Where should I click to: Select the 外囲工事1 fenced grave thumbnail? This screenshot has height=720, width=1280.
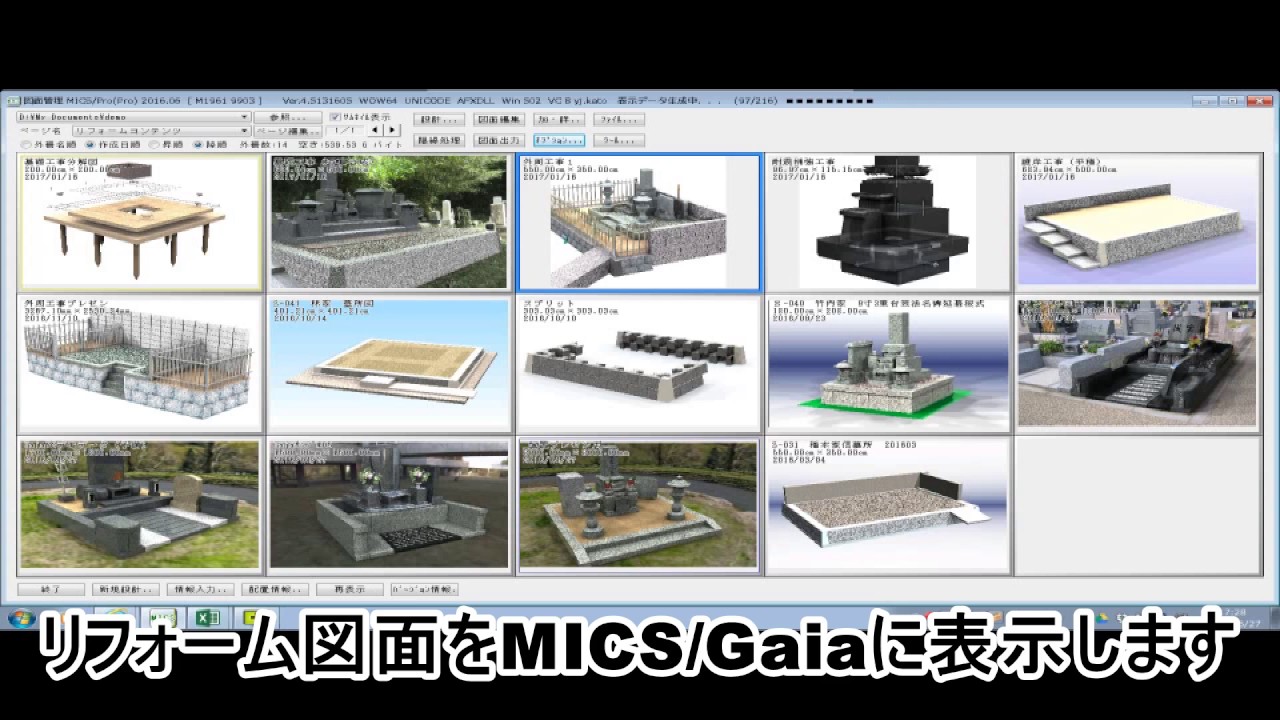[x=639, y=222]
